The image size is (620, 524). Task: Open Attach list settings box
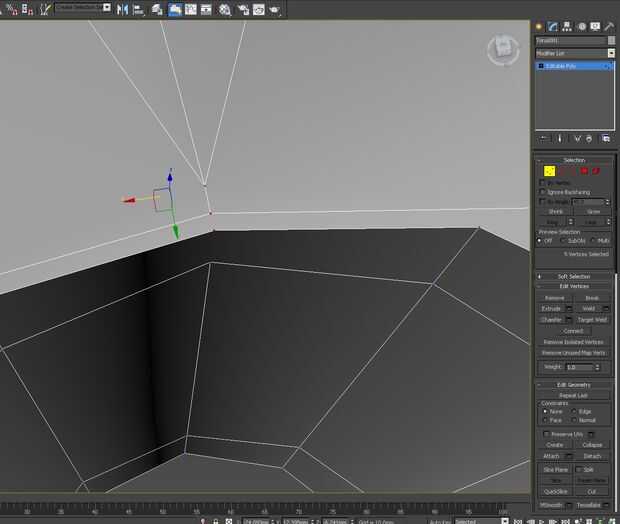pyautogui.click(x=569, y=456)
